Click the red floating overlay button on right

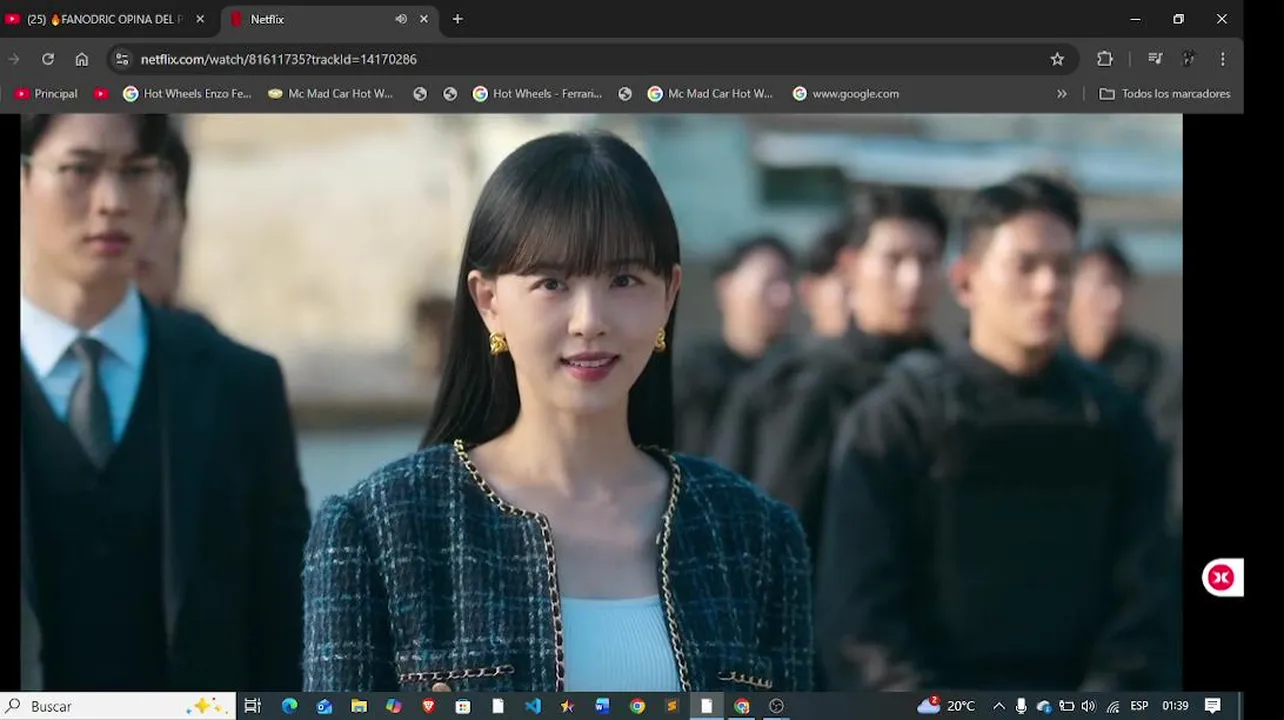click(x=1221, y=577)
